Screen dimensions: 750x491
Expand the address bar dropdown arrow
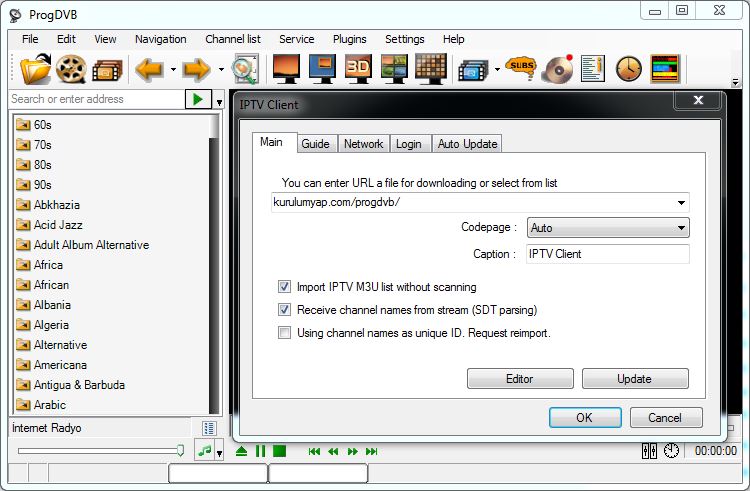point(219,102)
